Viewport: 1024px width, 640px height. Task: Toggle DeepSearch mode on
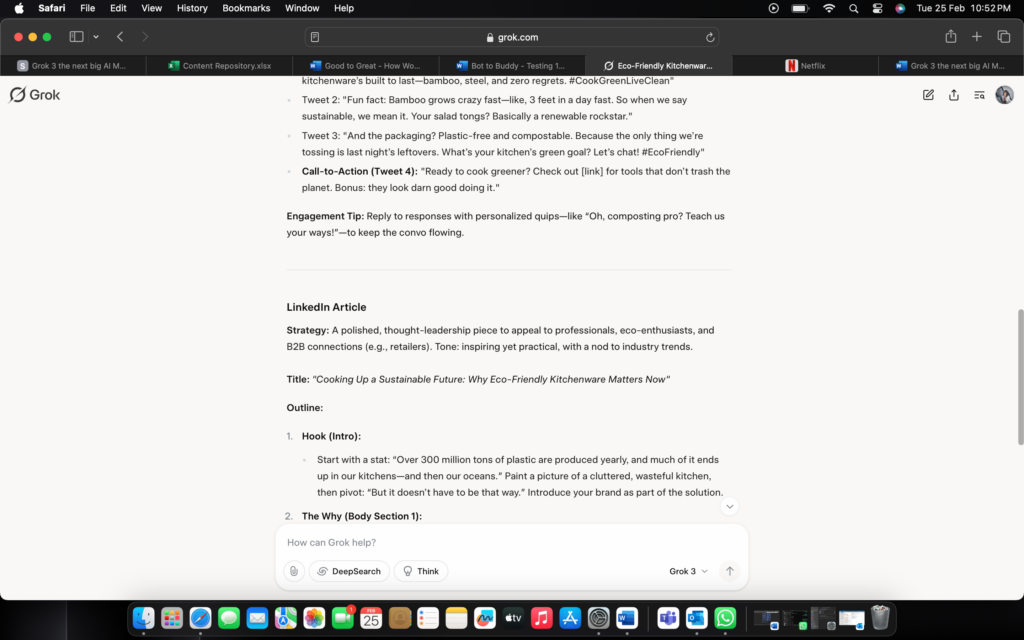click(x=349, y=571)
